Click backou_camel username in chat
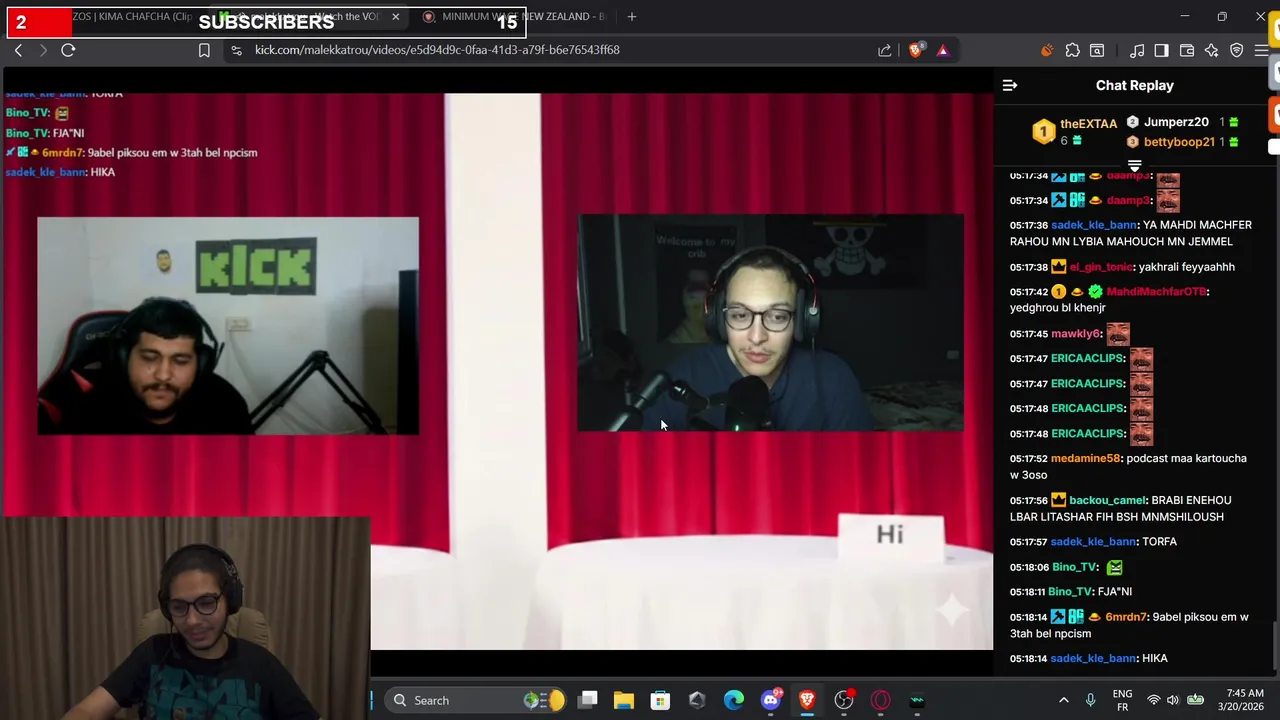This screenshot has width=1280, height=720. click(x=1107, y=500)
